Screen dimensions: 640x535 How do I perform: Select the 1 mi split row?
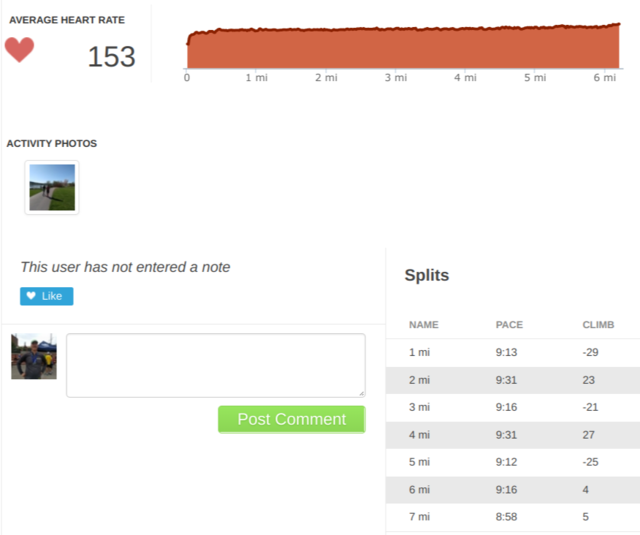pos(512,352)
